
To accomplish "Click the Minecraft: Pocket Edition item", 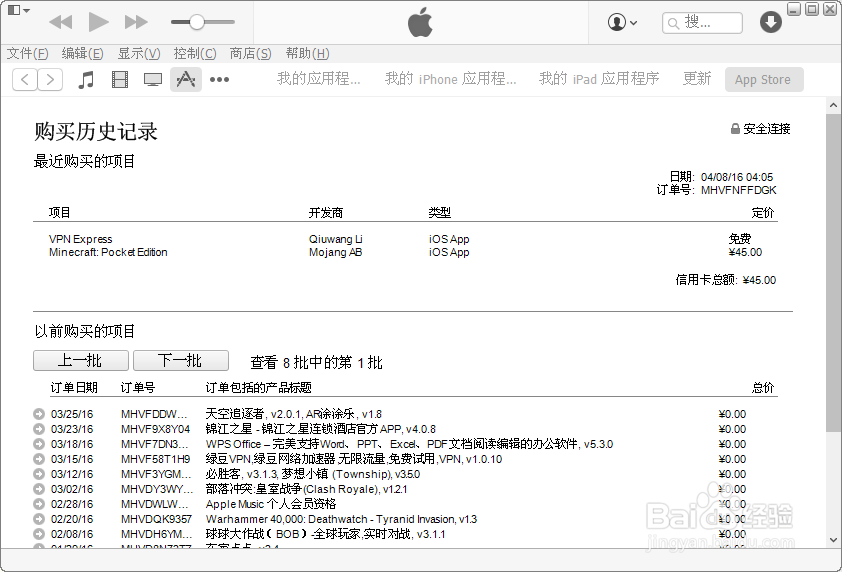I will coord(108,252).
